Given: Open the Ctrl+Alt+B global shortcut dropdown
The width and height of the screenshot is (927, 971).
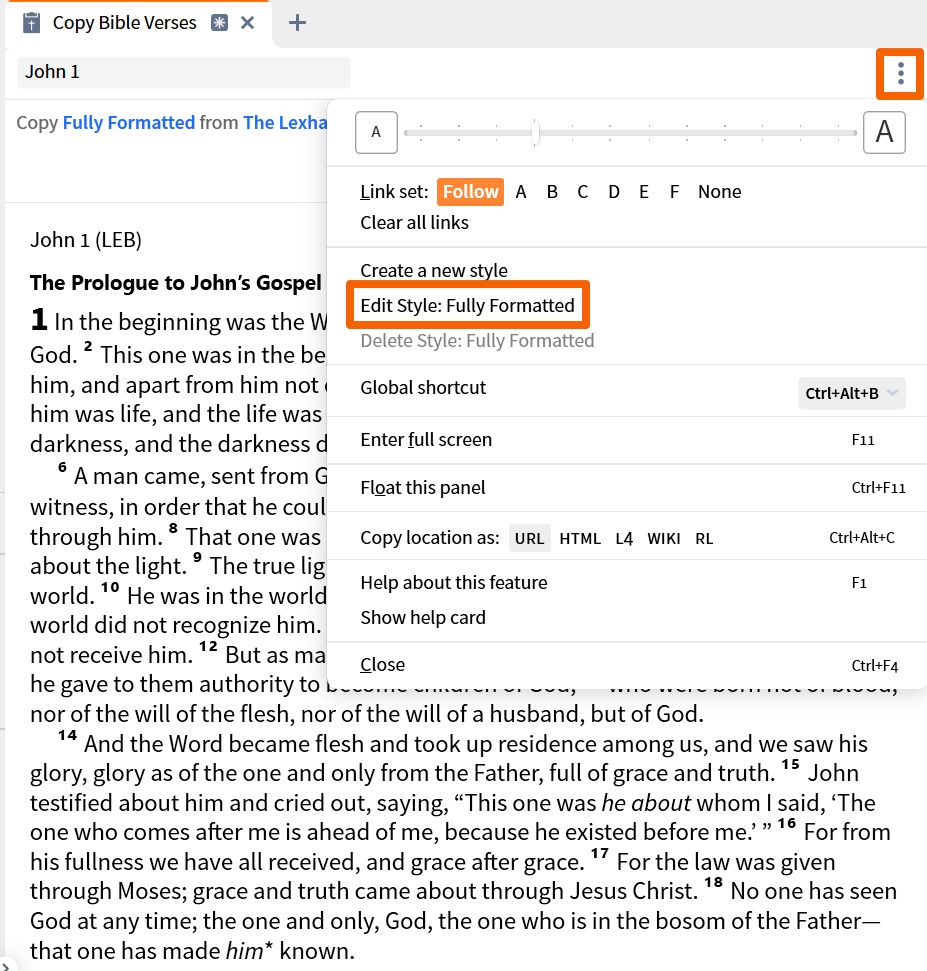Looking at the screenshot, I should 851,393.
